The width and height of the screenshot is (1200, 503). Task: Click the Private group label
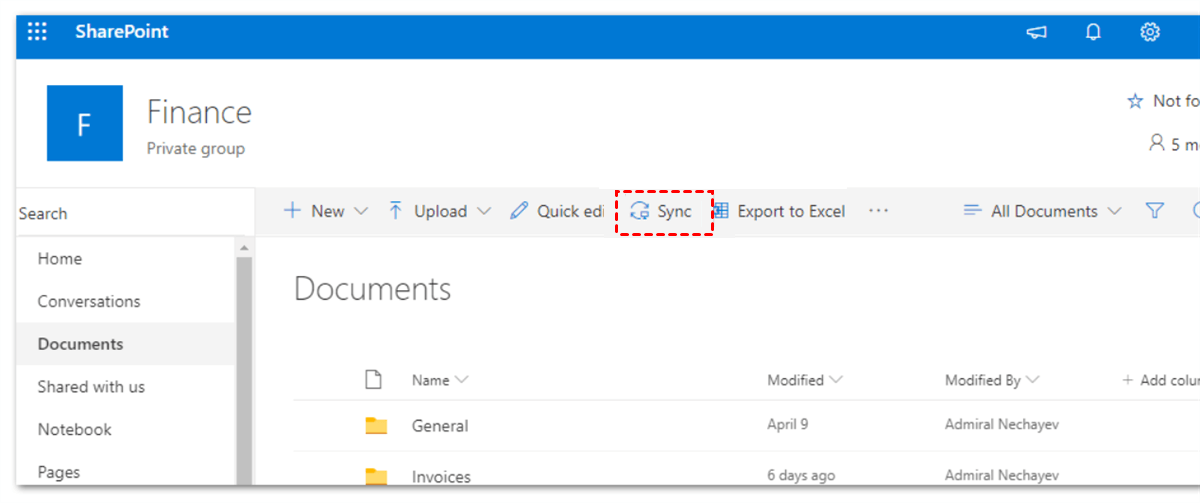coord(196,149)
